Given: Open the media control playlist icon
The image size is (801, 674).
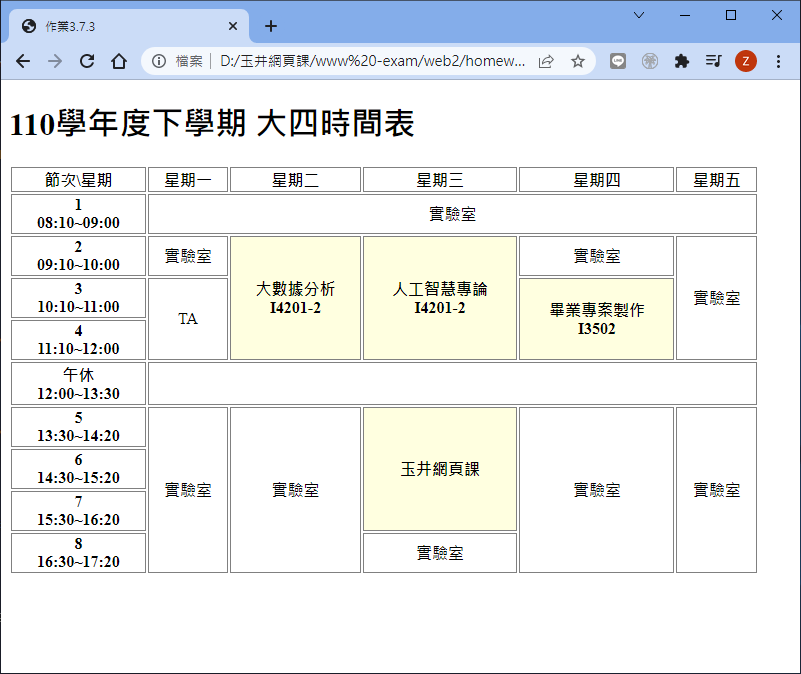Looking at the screenshot, I should (713, 61).
